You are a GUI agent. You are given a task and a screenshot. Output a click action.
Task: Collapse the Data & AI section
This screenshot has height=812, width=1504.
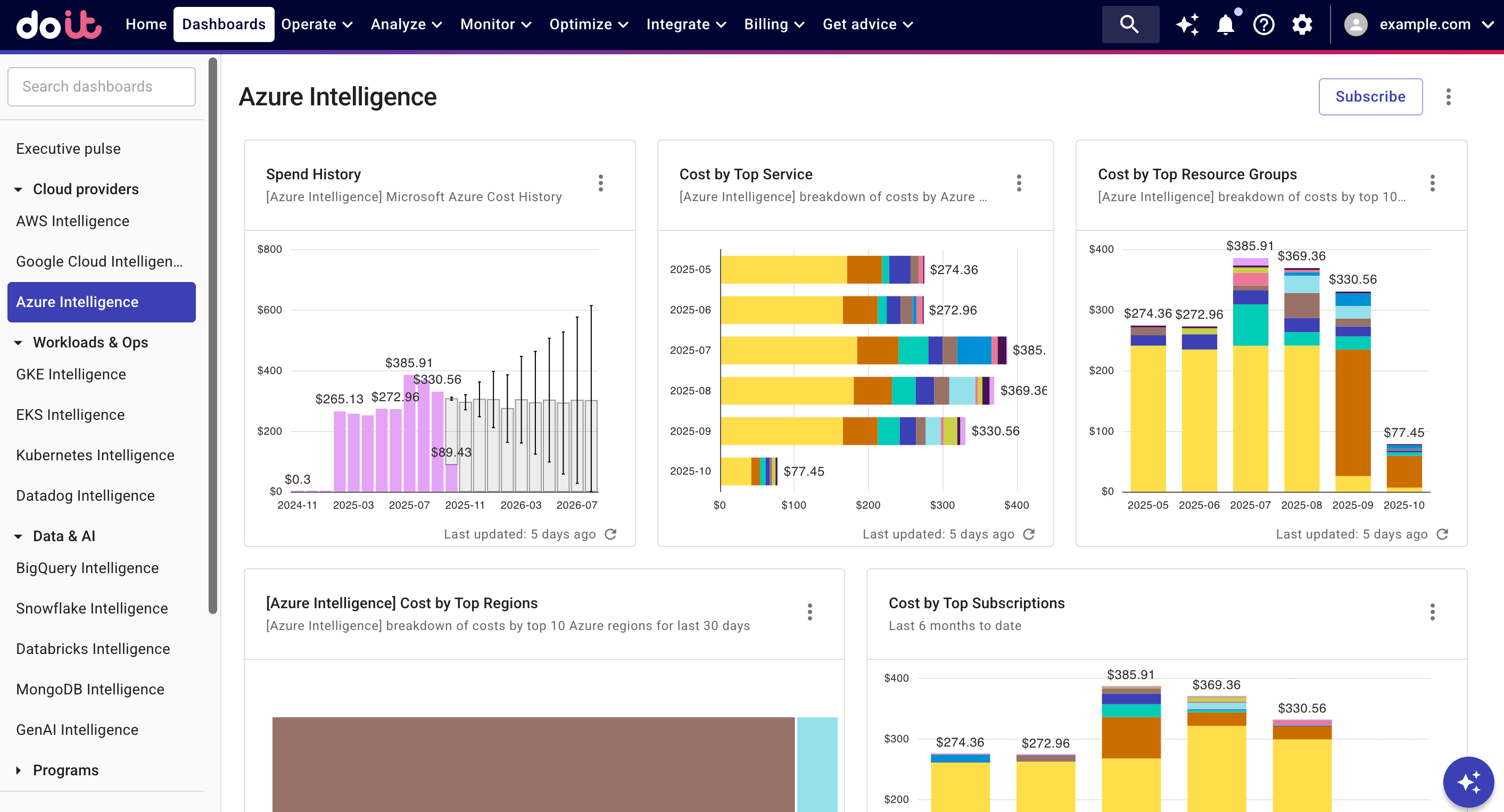[18, 536]
